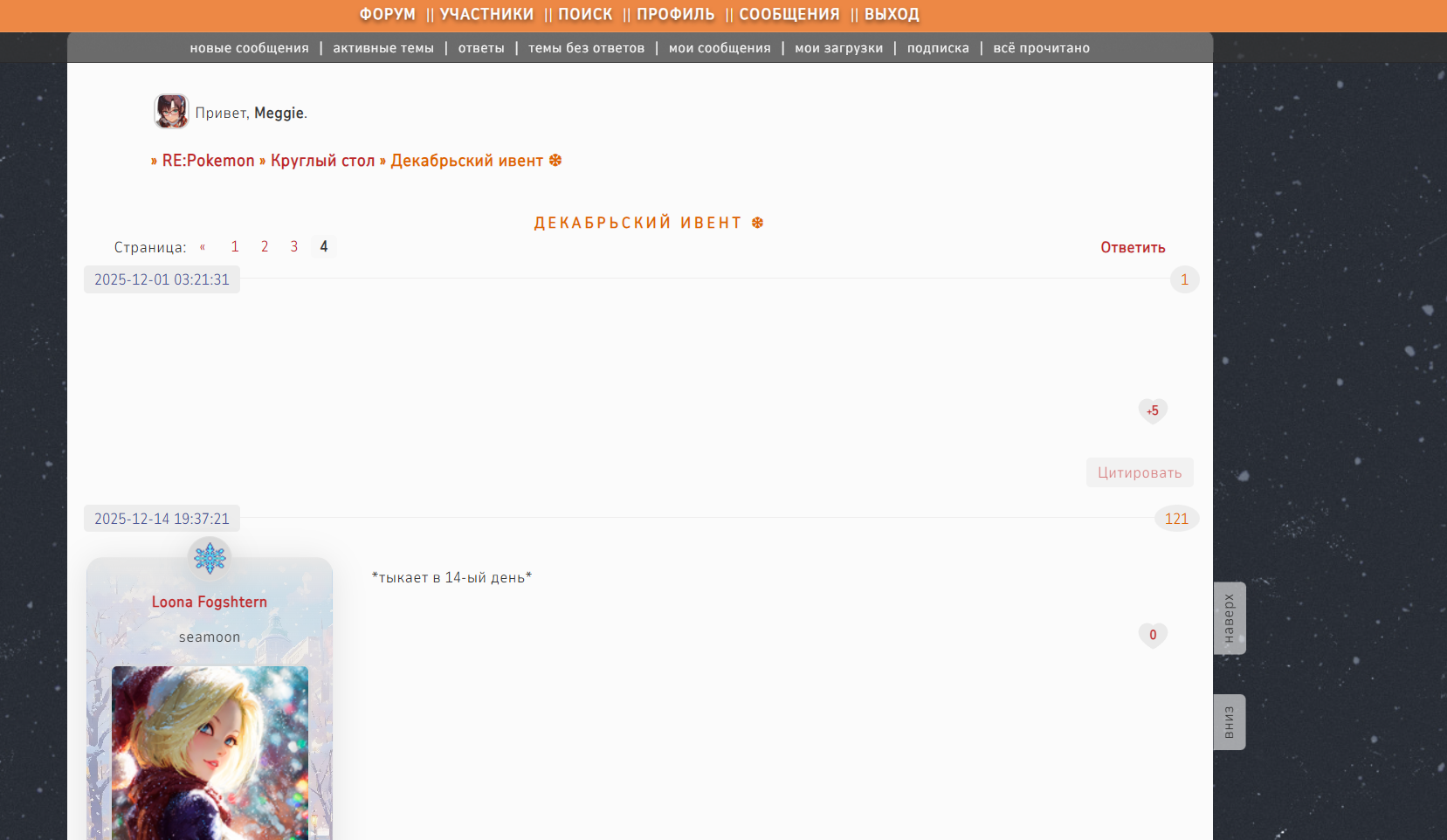Screen dimensions: 1447x840
Task: View темы без ответов
Action: coord(587,48)
